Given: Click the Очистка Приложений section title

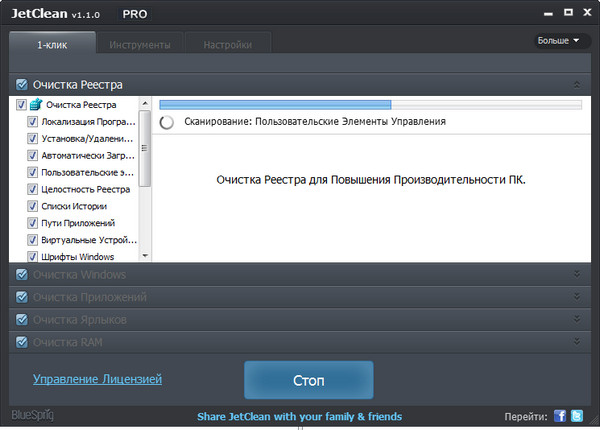Looking at the screenshot, I should [90, 297].
